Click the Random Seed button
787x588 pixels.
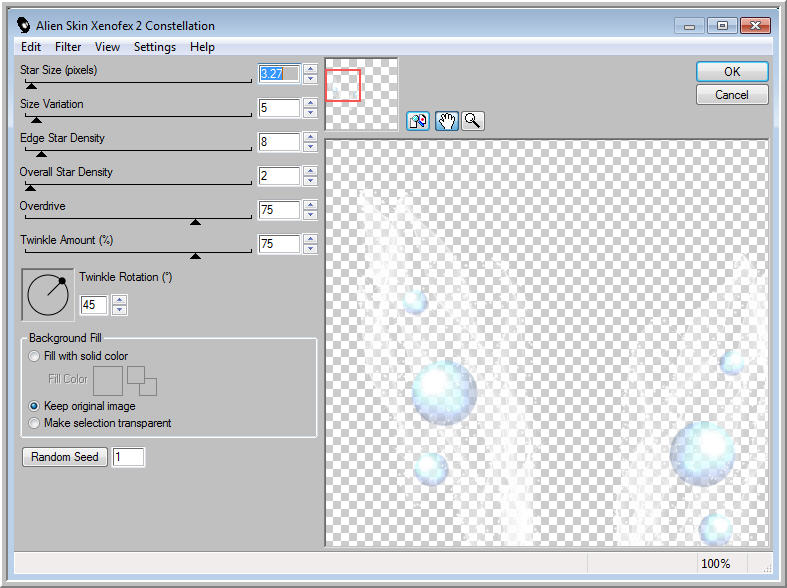[65, 457]
